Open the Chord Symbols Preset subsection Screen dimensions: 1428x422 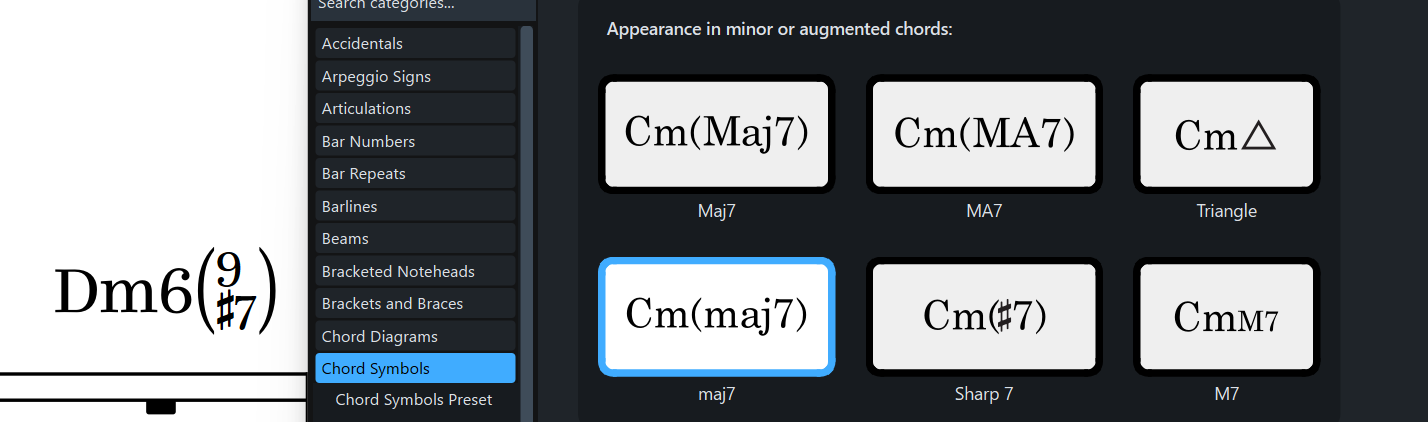coord(415,400)
